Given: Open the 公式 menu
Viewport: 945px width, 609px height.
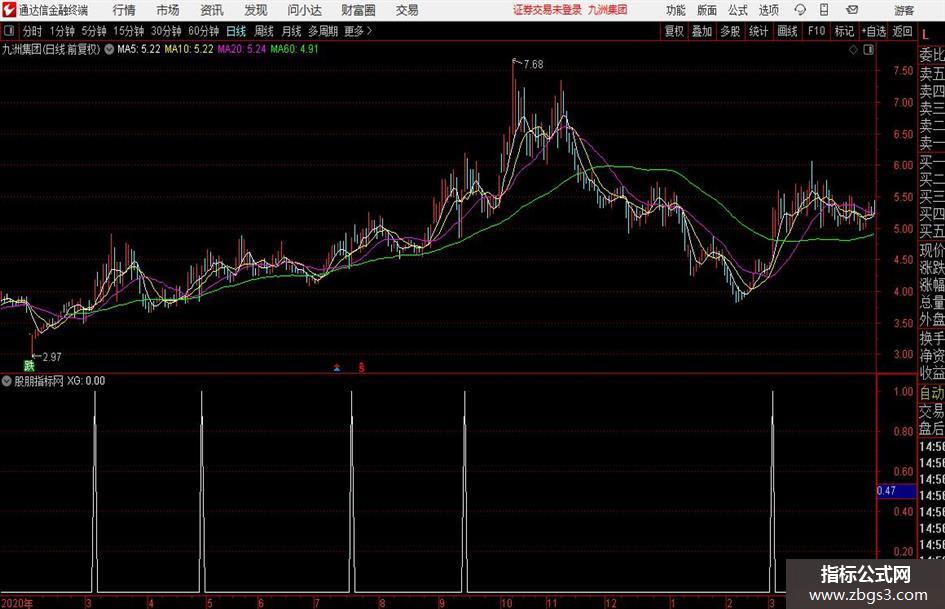Looking at the screenshot, I should coord(738,10).
